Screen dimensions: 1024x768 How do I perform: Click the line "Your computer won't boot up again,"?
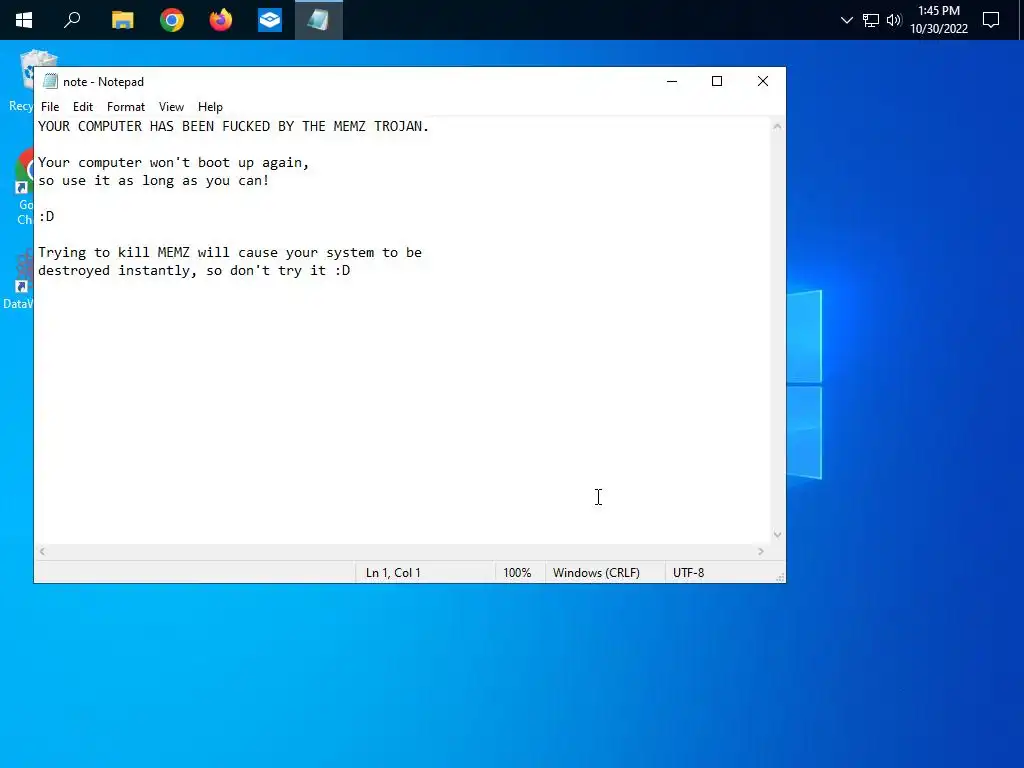[x=173, y=162]
